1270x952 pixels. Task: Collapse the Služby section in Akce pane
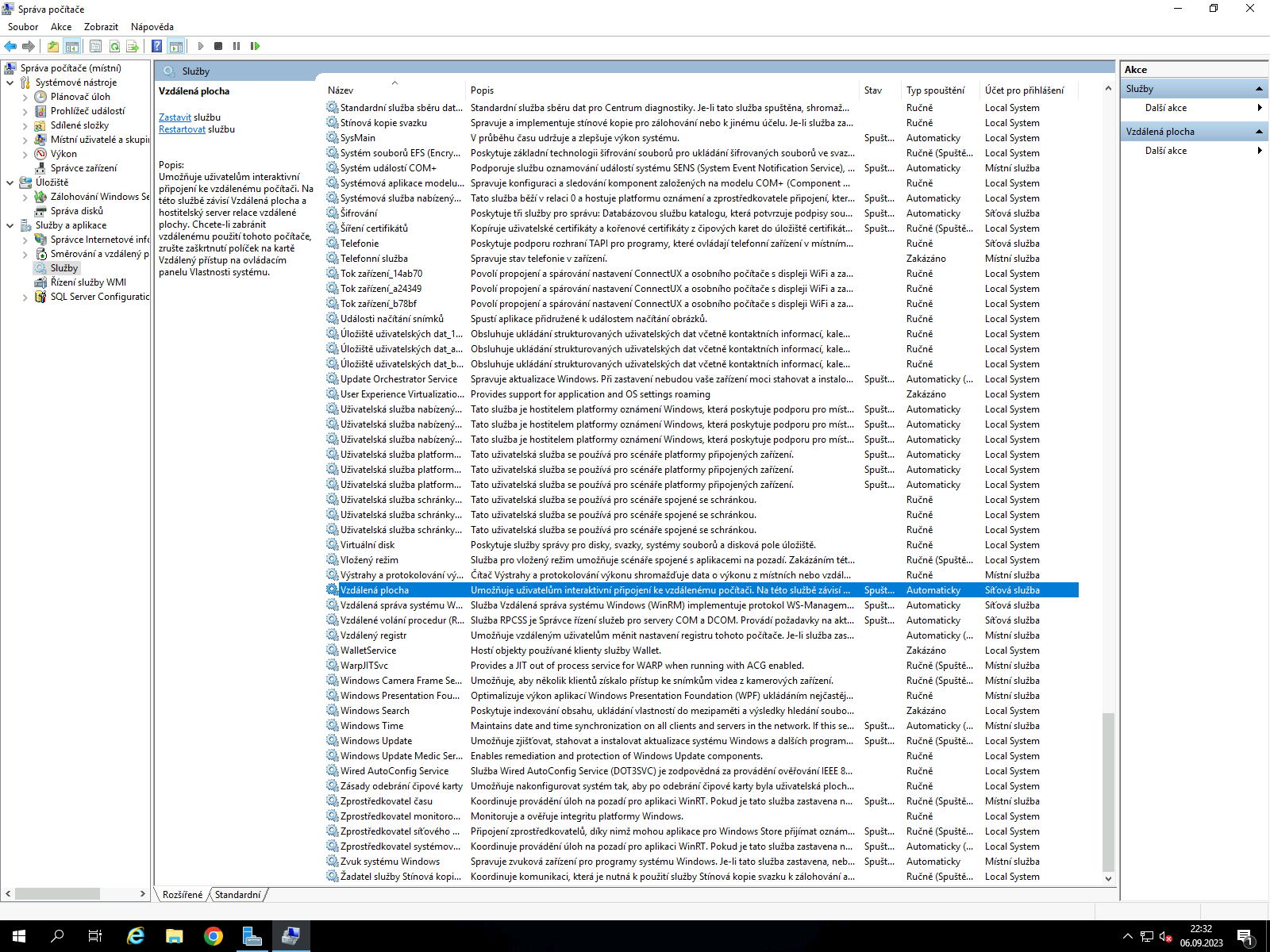1259,89
